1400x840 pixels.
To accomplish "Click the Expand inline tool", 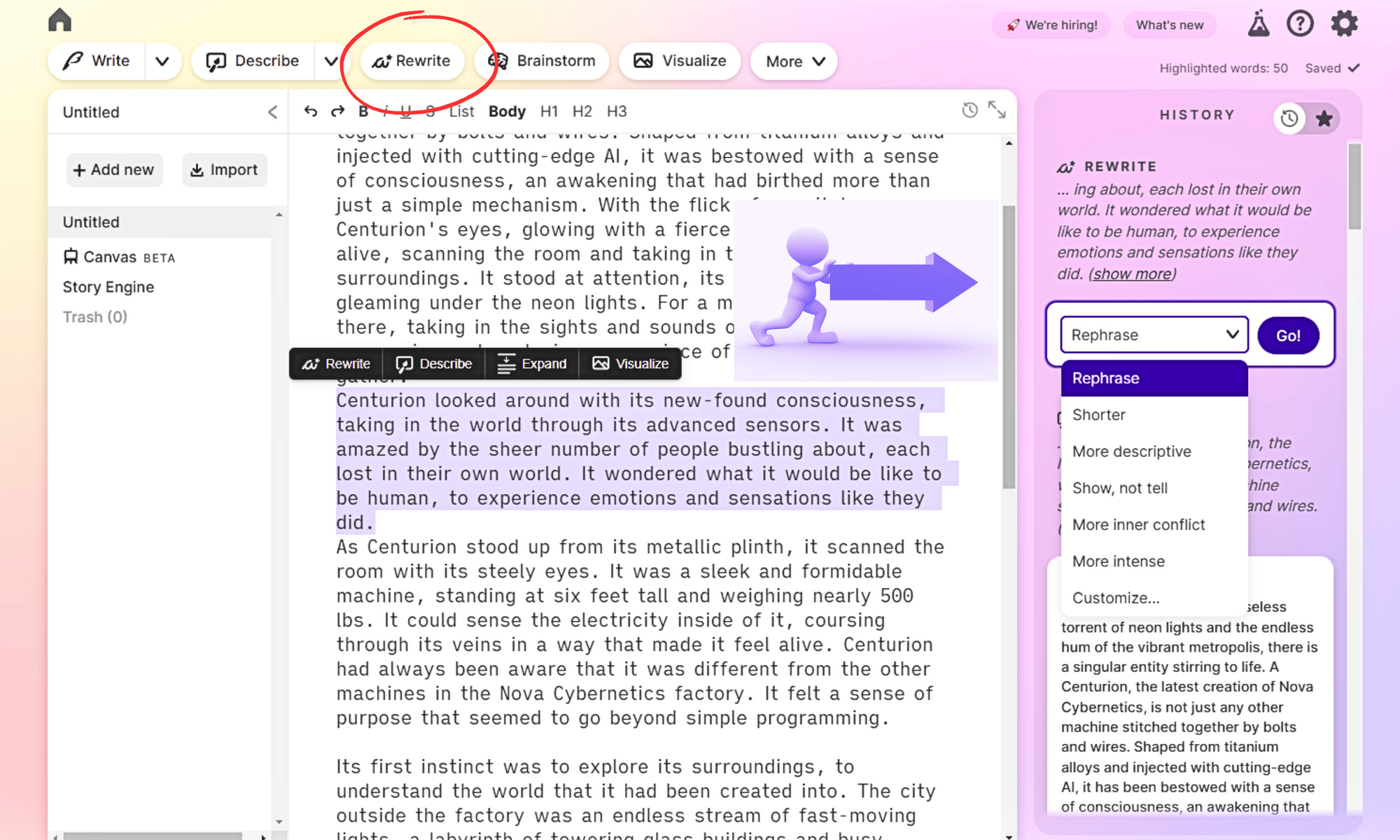I will tap(531, 363).
